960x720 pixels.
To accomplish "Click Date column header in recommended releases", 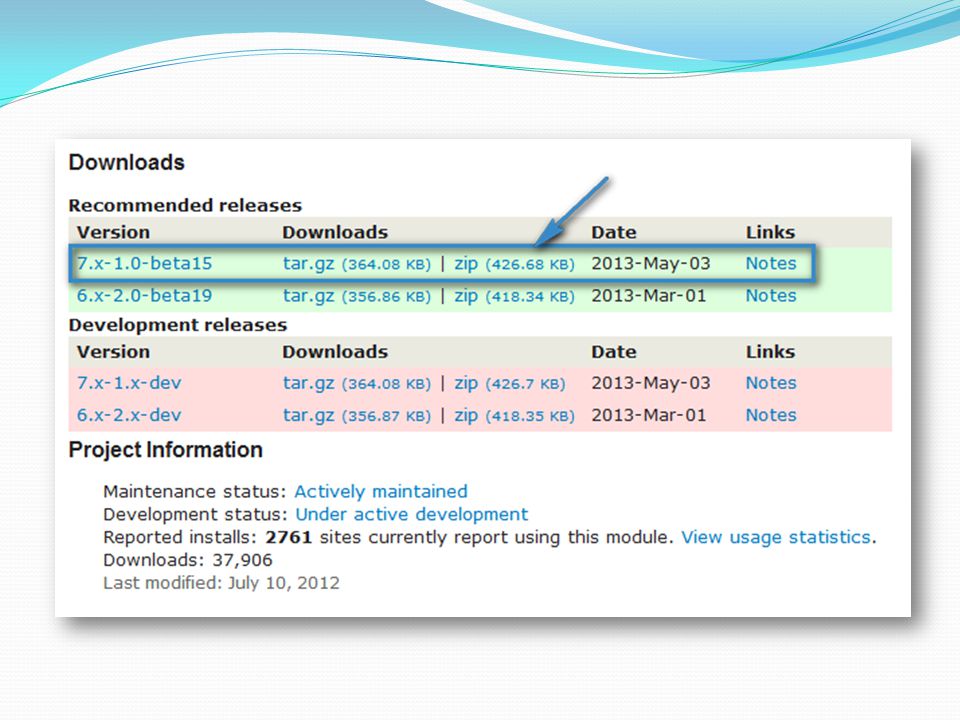I will 614,233.
